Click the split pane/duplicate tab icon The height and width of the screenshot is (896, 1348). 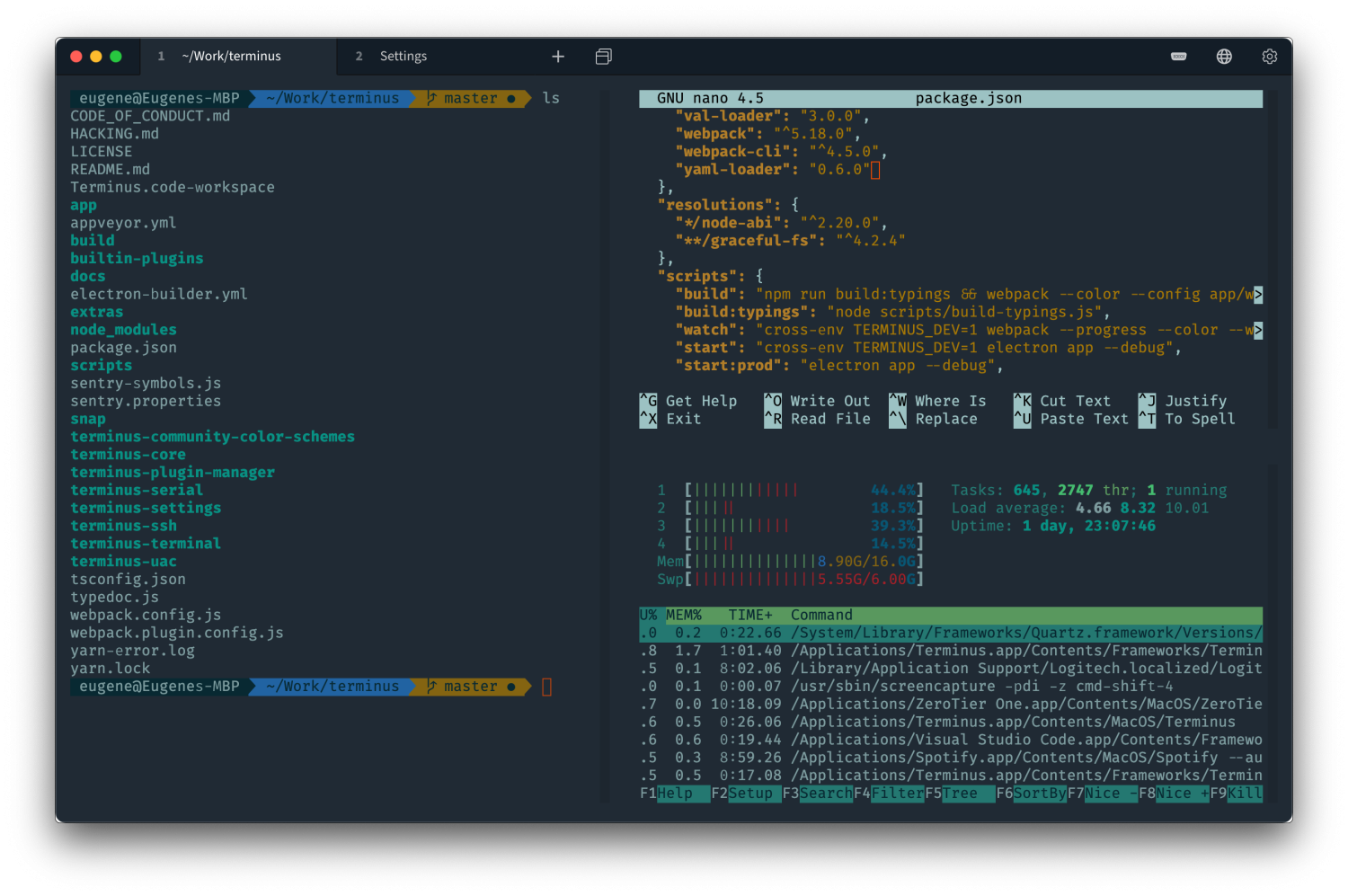click(x=603, y=57)
